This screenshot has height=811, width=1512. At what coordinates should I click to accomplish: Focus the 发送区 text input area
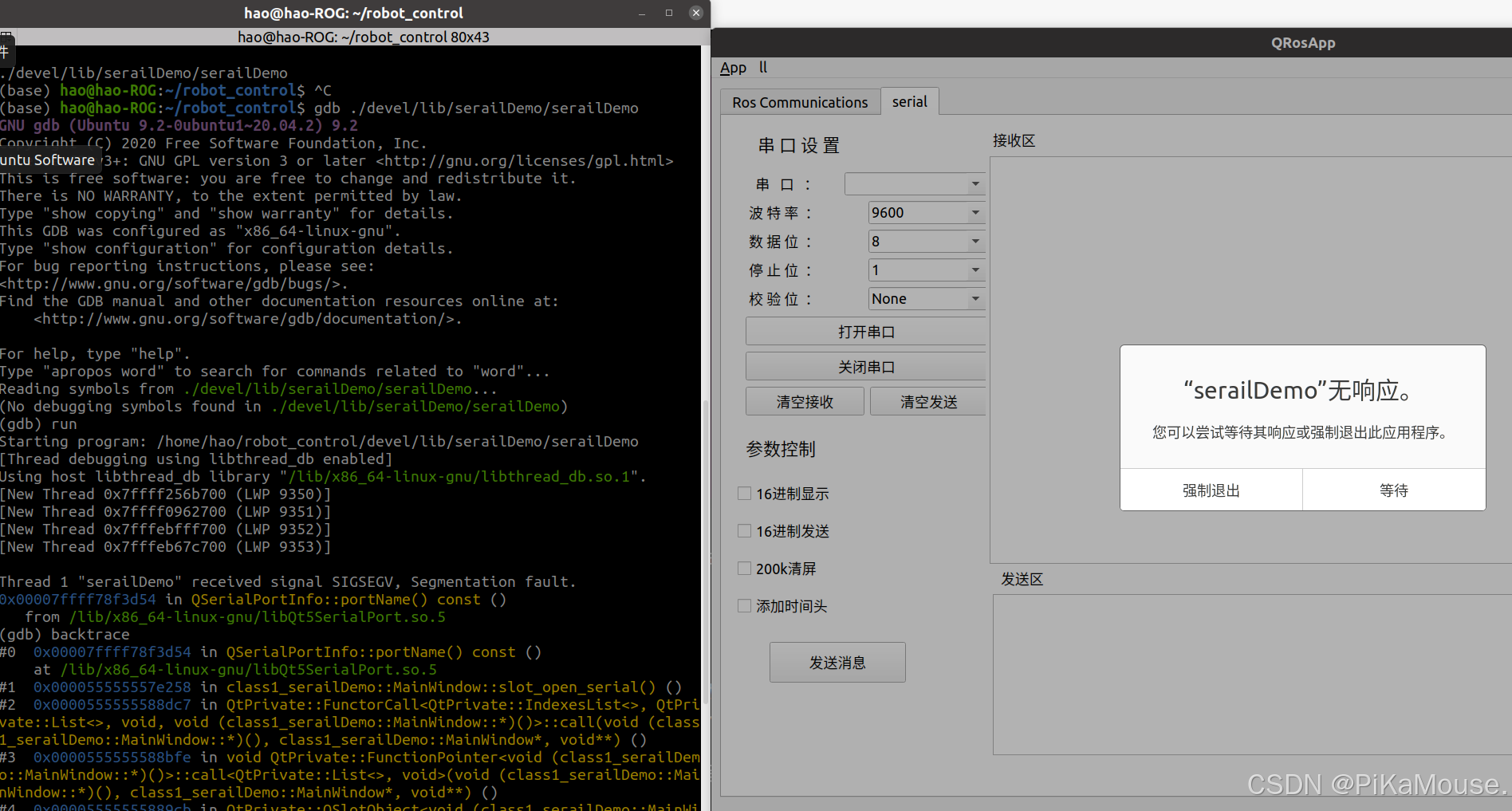pos(1252,675)
